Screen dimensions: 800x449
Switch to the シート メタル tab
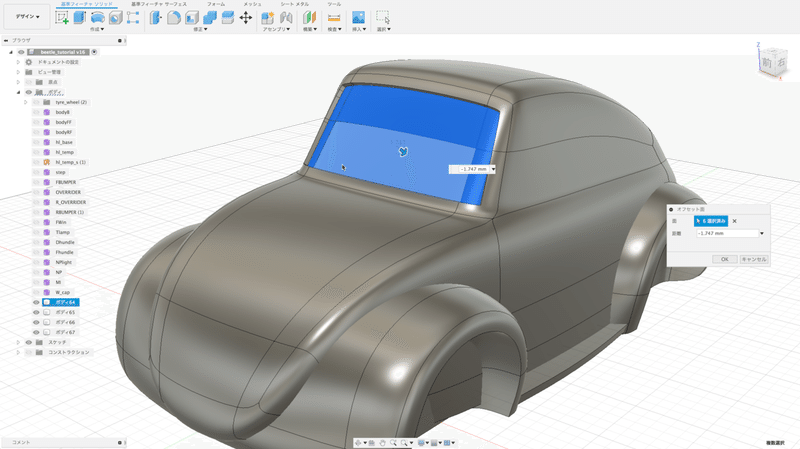[x=294, y=4]
